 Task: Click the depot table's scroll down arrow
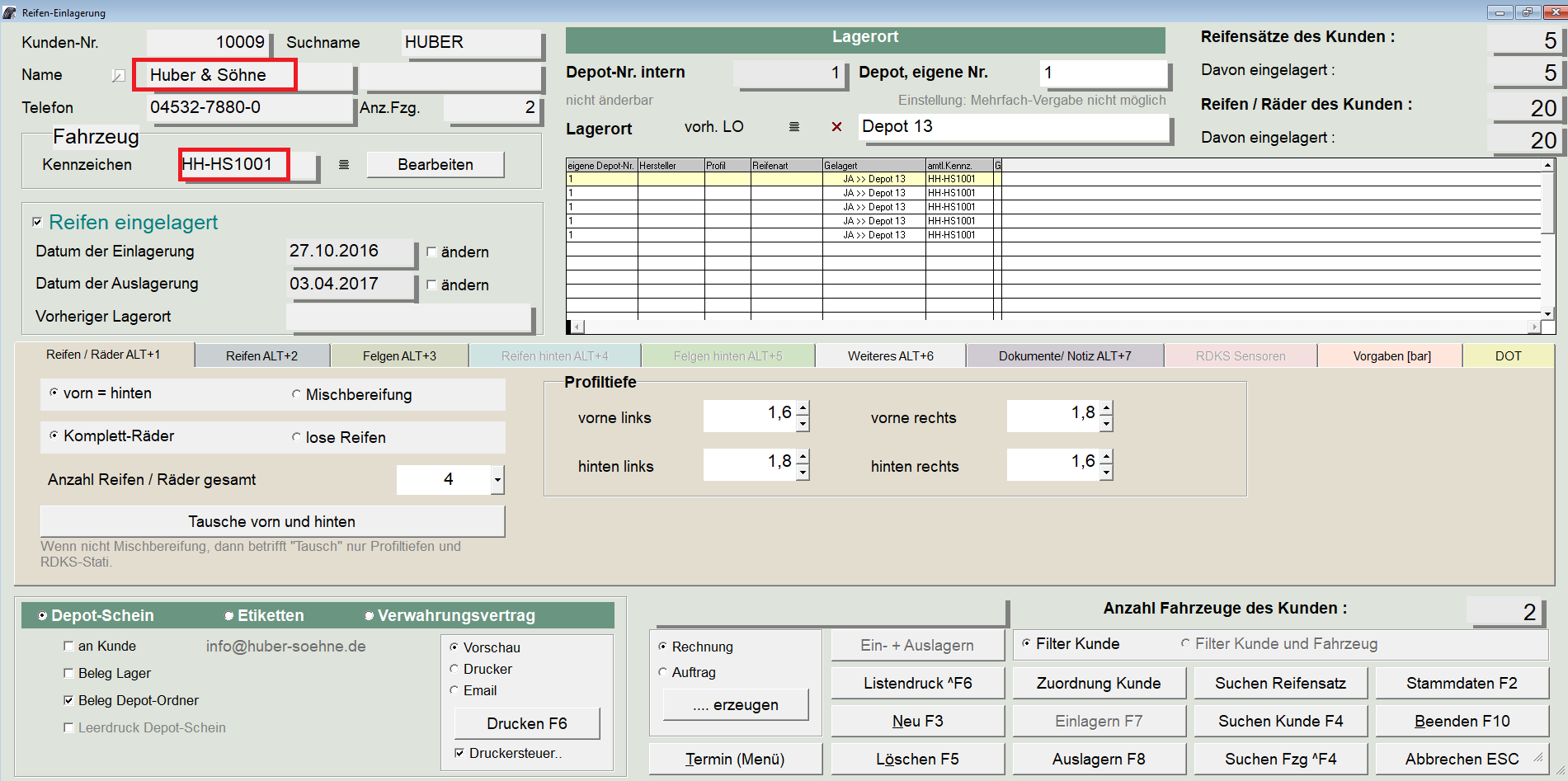(1548, 313)
